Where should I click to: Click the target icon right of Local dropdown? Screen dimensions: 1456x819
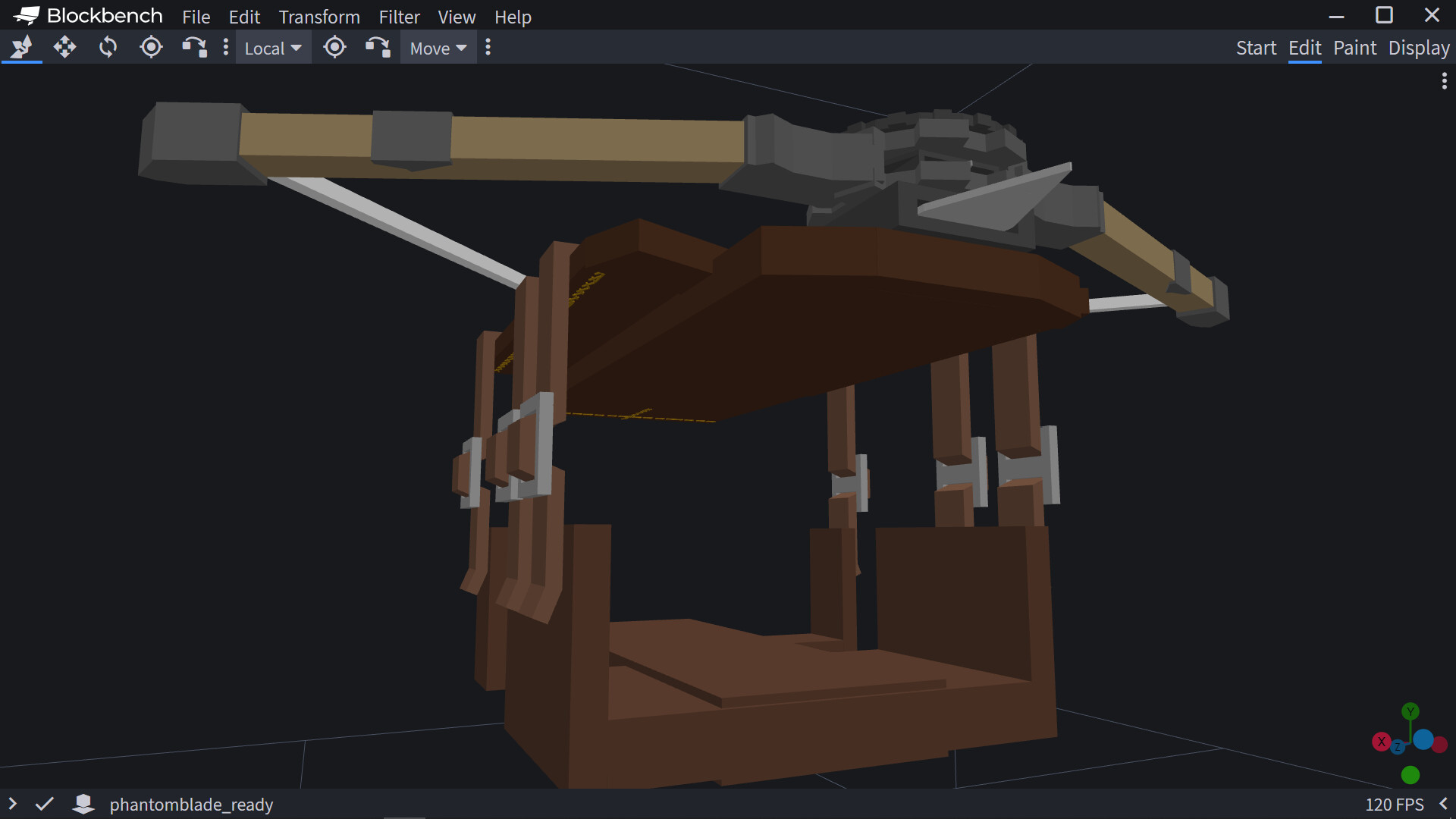(334, 48)
